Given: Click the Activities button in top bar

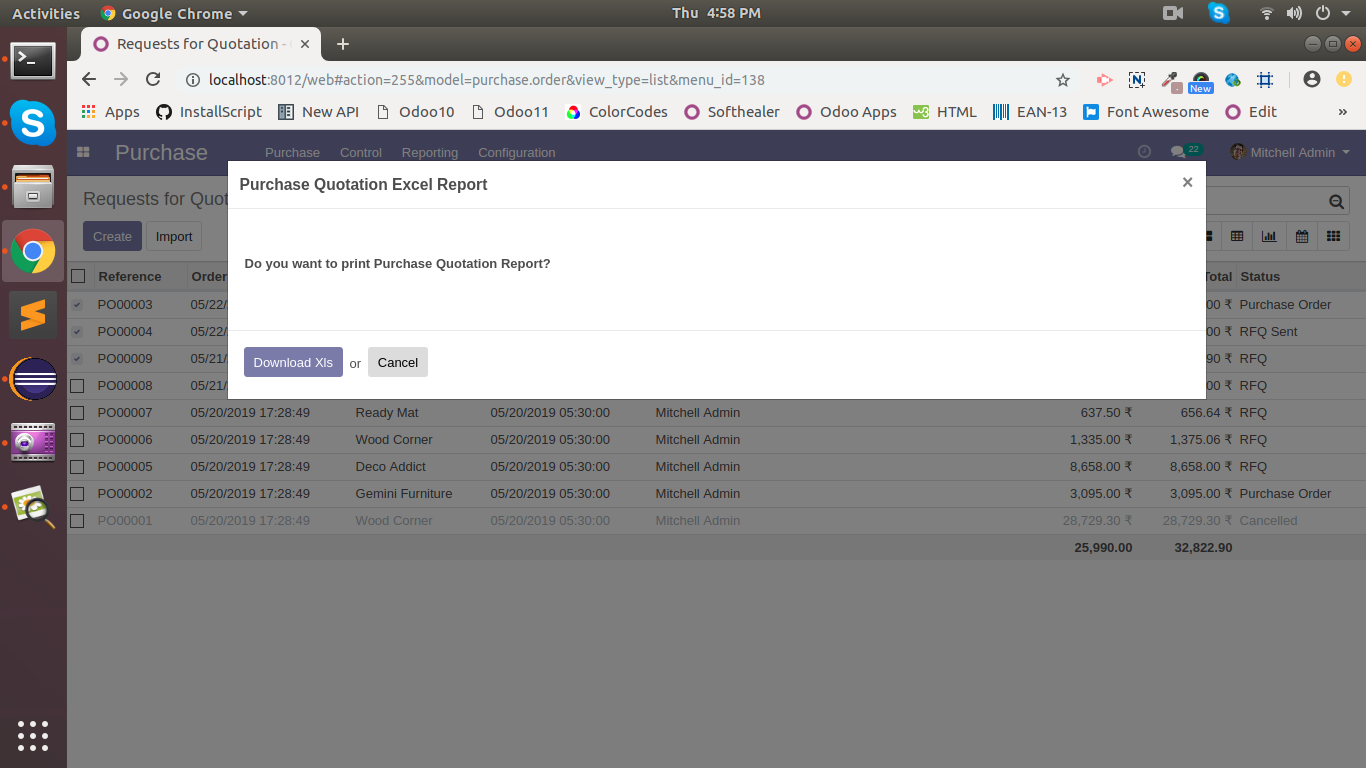Looking at the screenshot, I should (46, 13).
